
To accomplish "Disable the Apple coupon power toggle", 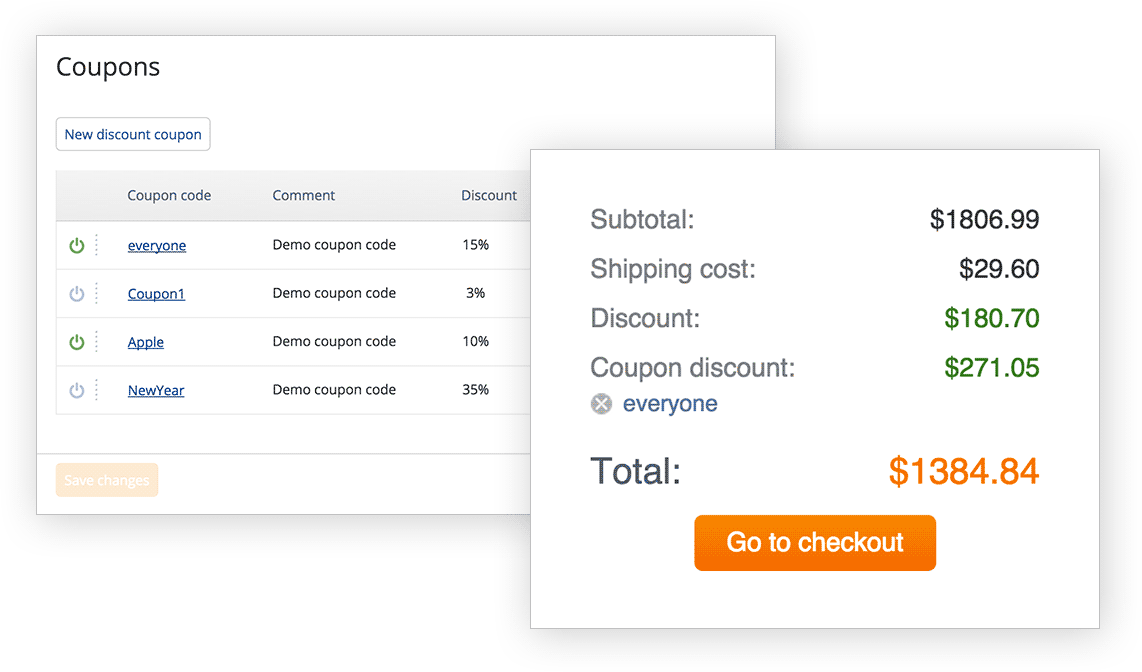I will (x=77, y=342).
